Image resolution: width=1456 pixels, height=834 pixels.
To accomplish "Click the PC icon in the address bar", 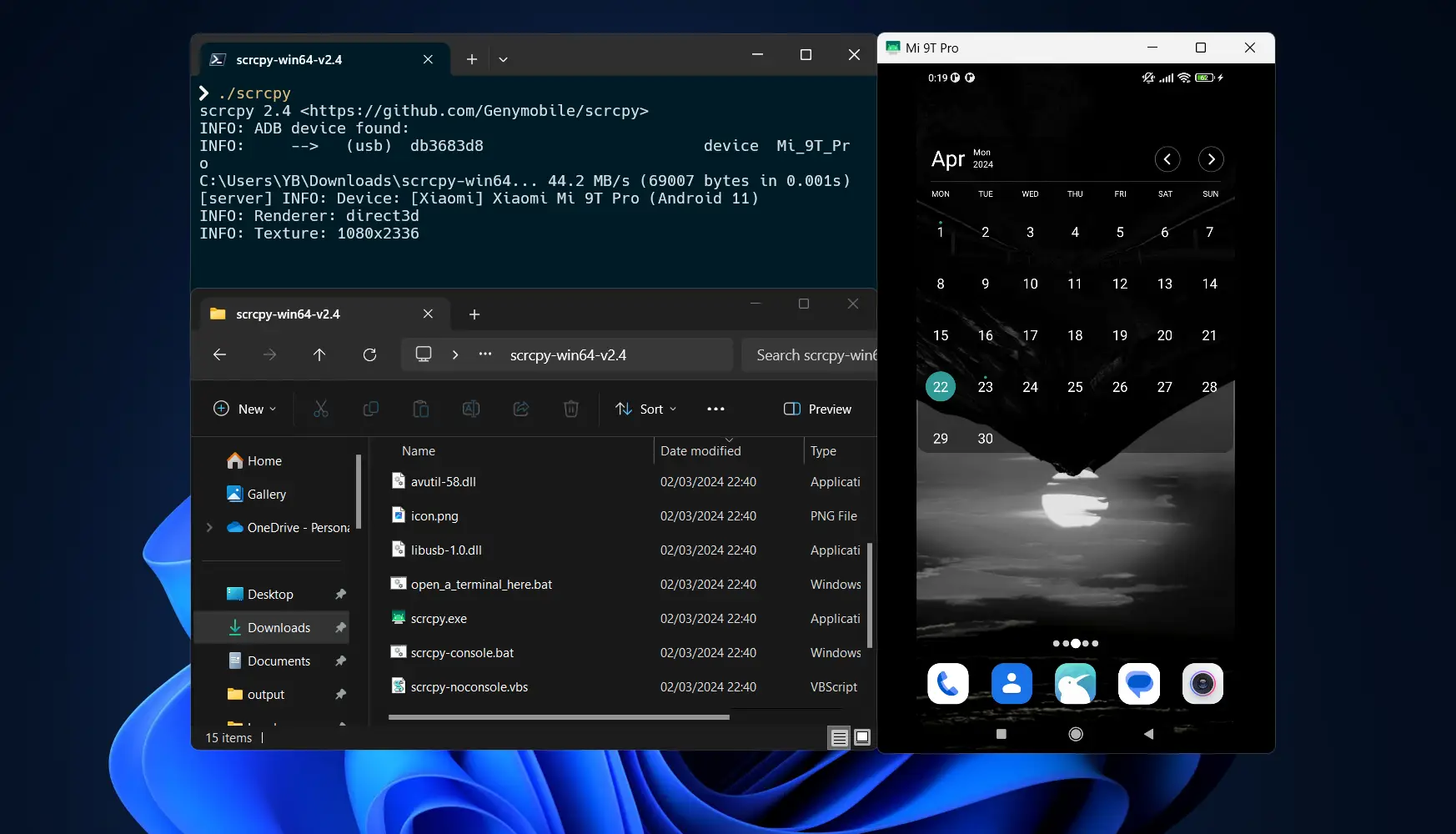I will click(424, 354).
